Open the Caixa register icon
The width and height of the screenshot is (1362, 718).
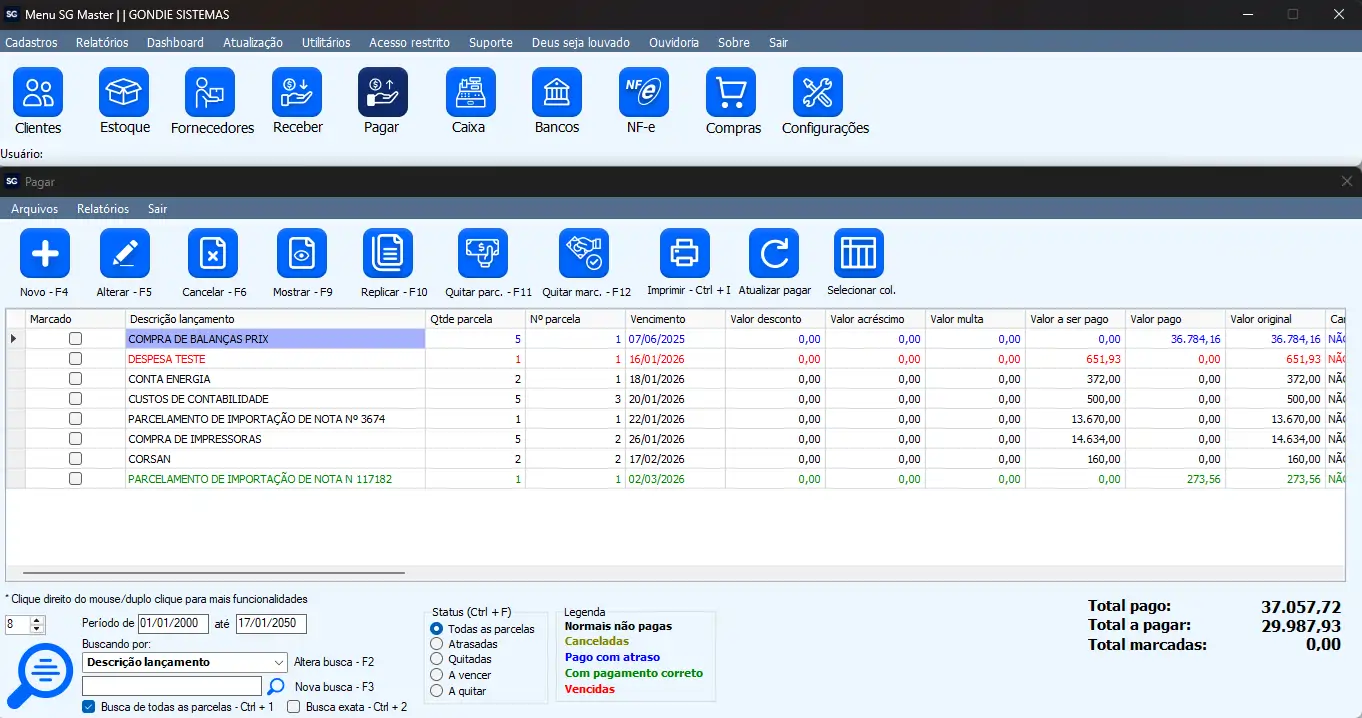(x=470, y=93)
